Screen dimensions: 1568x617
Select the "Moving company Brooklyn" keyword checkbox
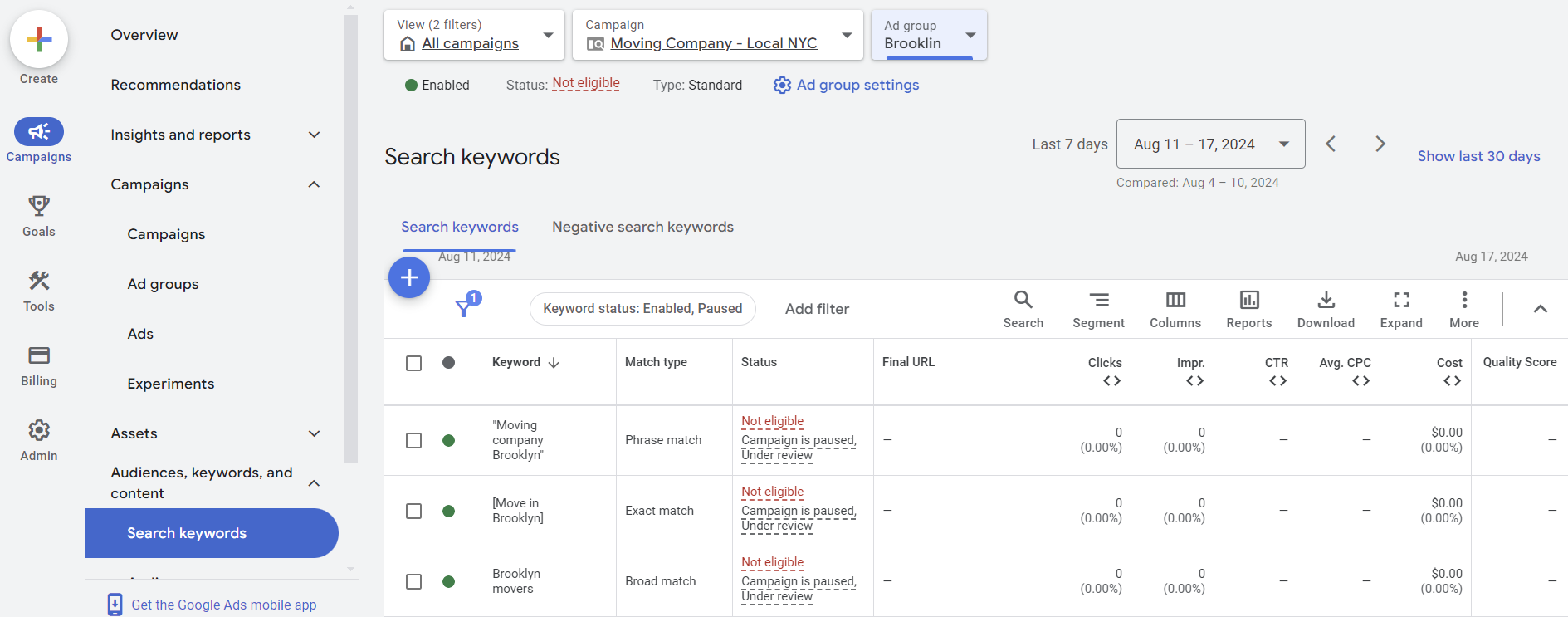point(413,440)
